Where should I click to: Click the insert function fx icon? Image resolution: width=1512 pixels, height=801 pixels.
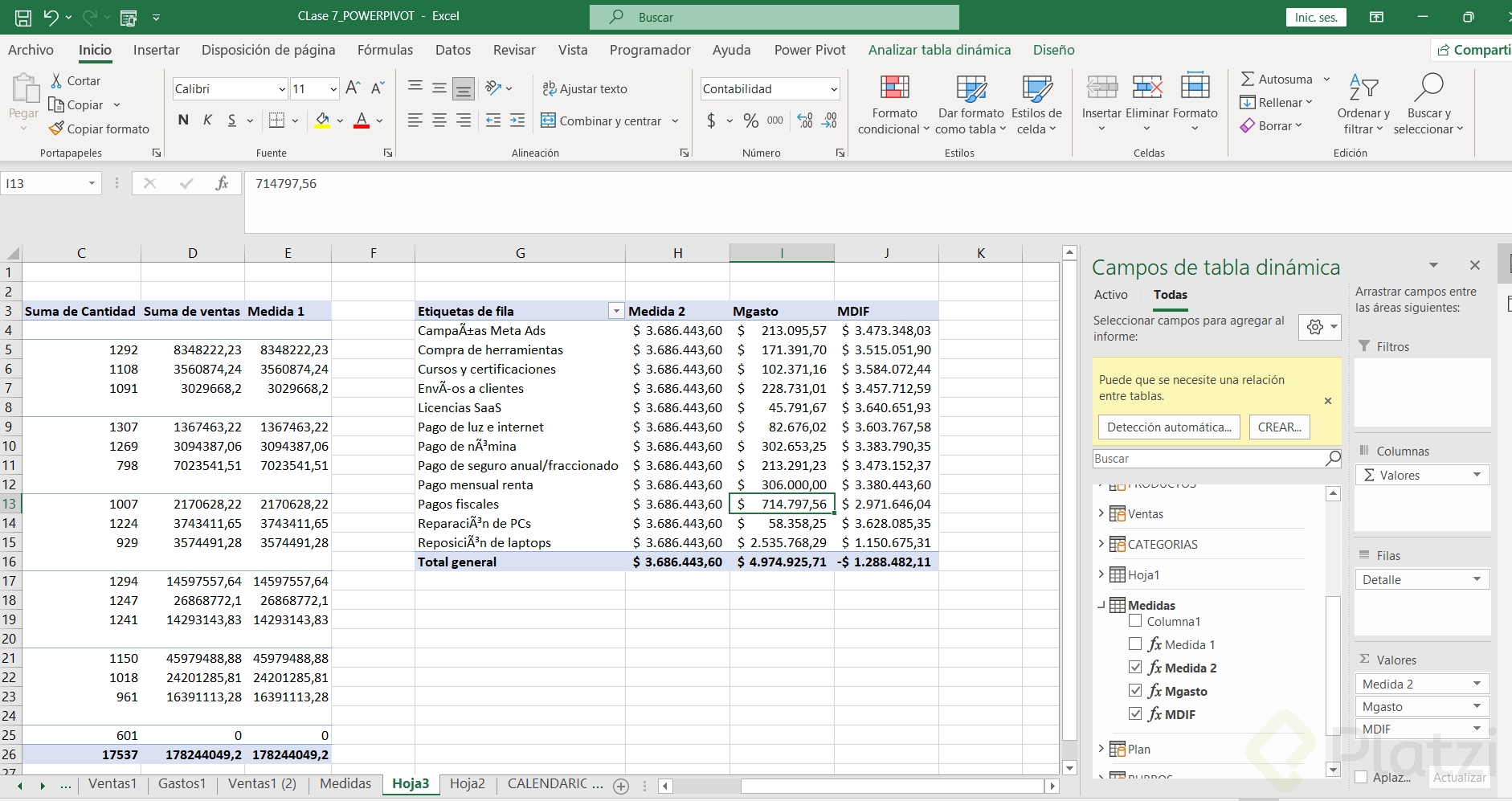[222, 183]
